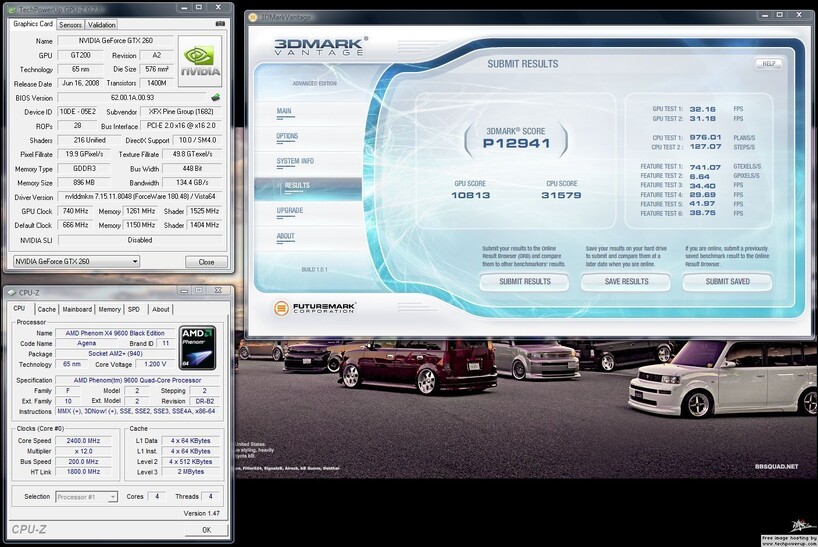This screenshot has width=818, height=547.
Task: Click the SUBMIT SAVED button
Action: (x=727, y=282)
